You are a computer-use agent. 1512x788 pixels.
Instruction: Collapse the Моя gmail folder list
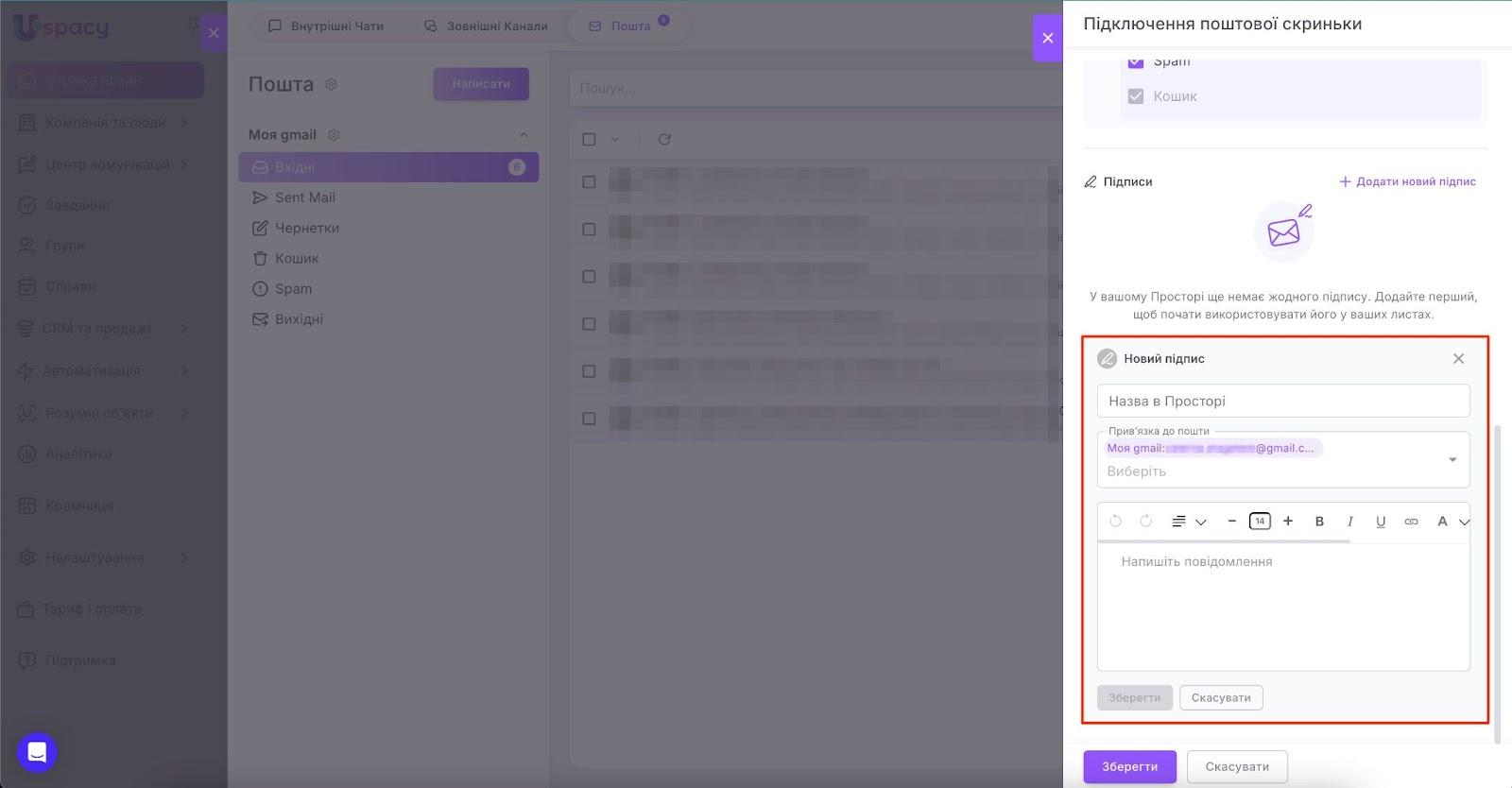click(x=524, y=135)
